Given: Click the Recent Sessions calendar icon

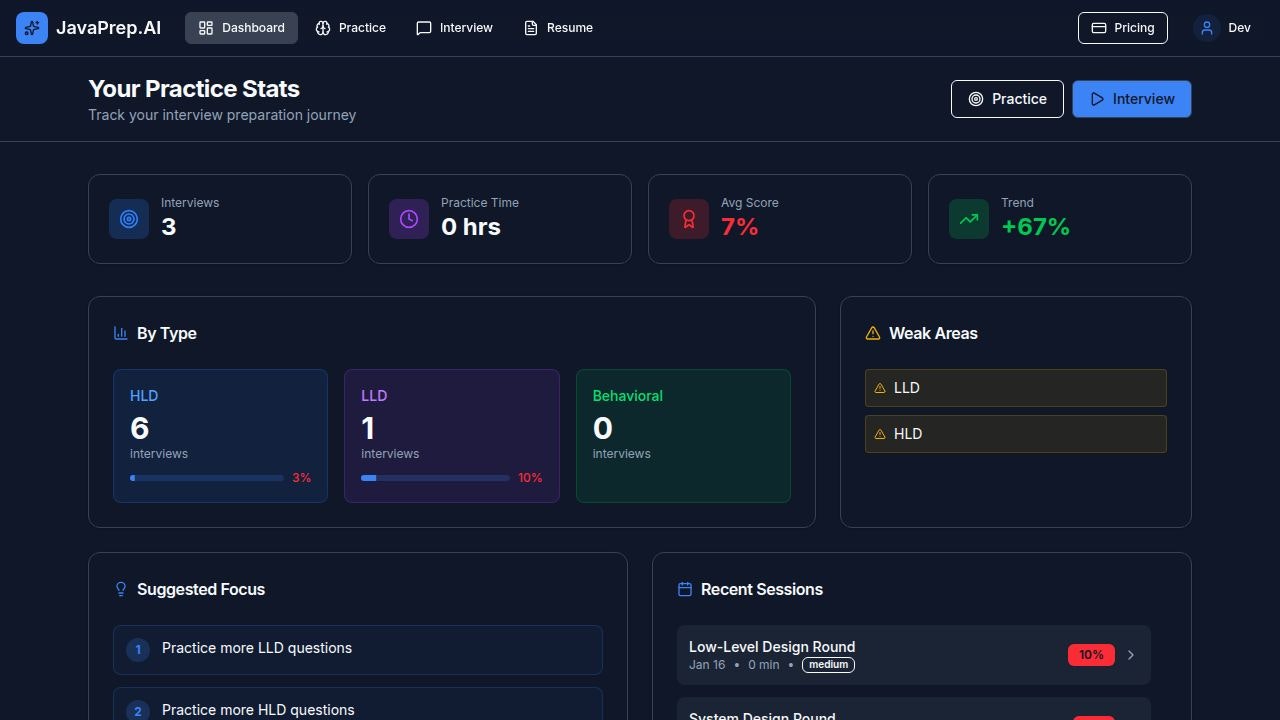Looking at the screenshot, I should point(685,589).
